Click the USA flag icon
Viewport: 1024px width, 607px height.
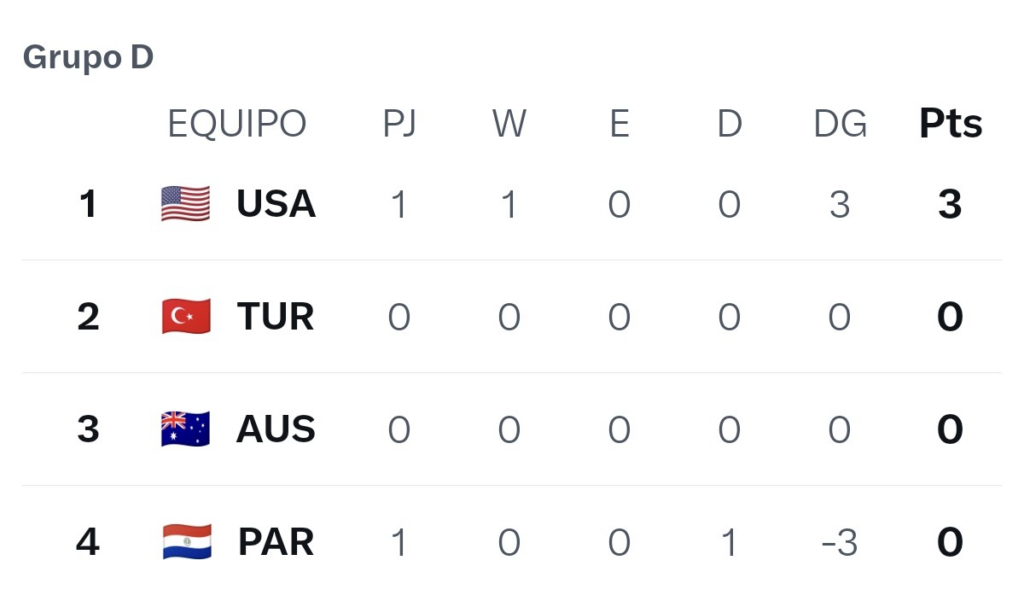(x=186, y=203)
